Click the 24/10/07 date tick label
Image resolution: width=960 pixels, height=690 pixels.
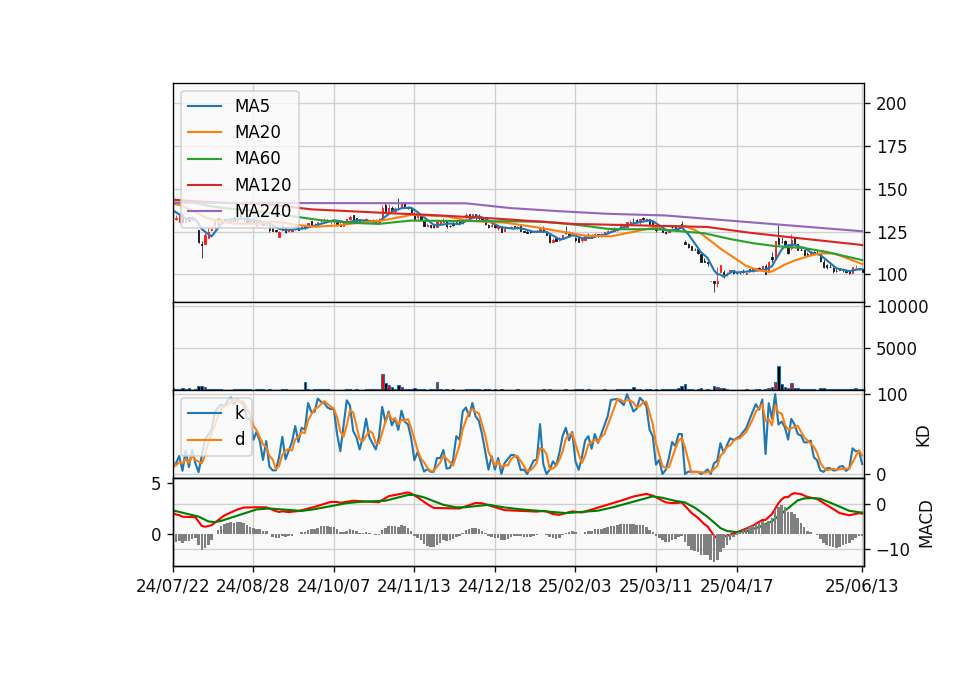[x=334, y=586]
